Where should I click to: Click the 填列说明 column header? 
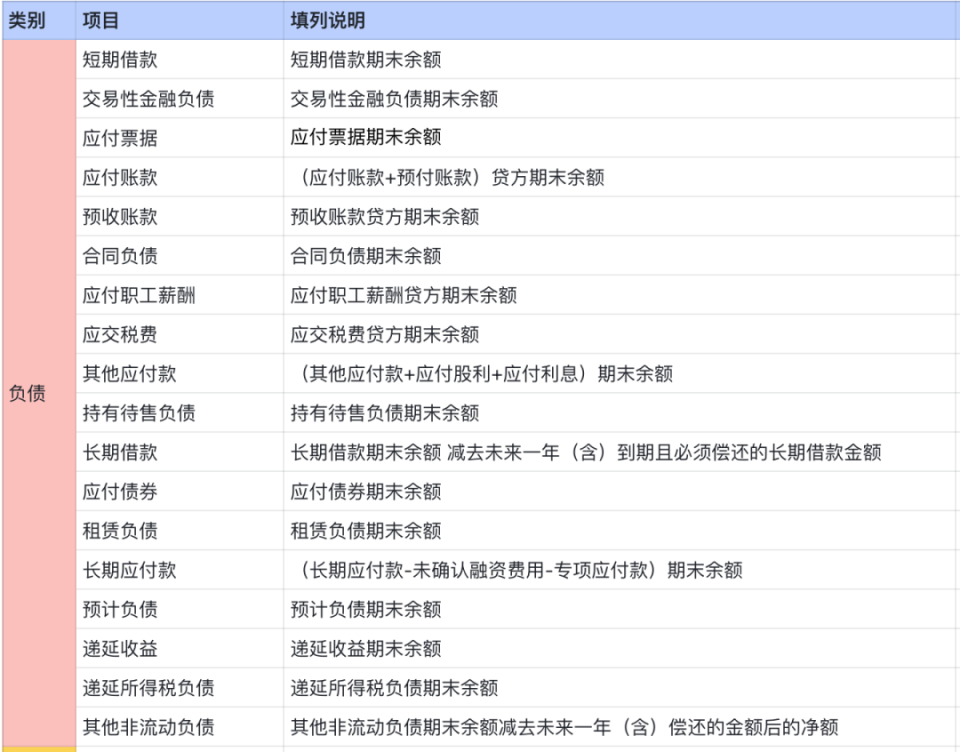(x=621, y=21)
